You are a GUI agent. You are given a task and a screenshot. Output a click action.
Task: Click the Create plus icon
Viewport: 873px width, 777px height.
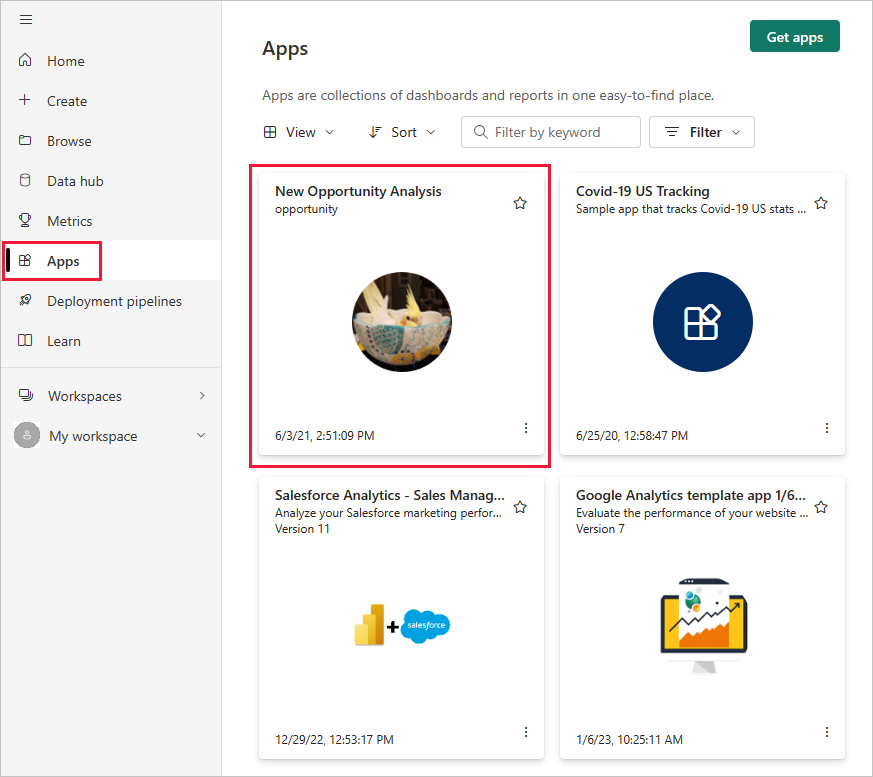tap(24, 100)
